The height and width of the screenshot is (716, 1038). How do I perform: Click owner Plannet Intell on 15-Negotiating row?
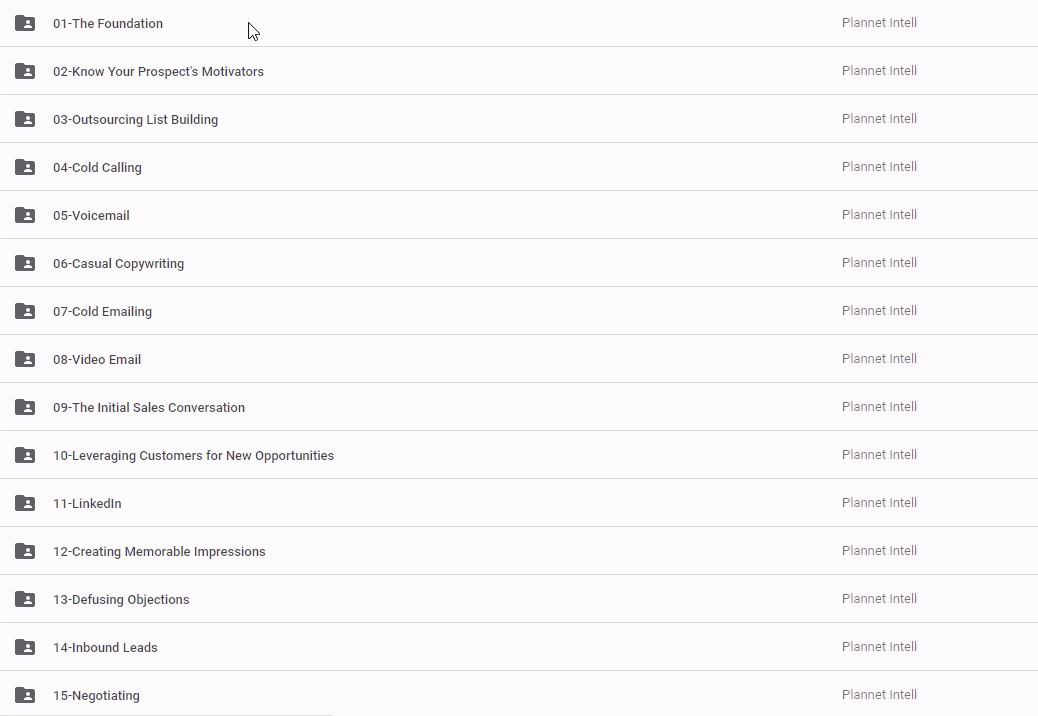(879, 695)
